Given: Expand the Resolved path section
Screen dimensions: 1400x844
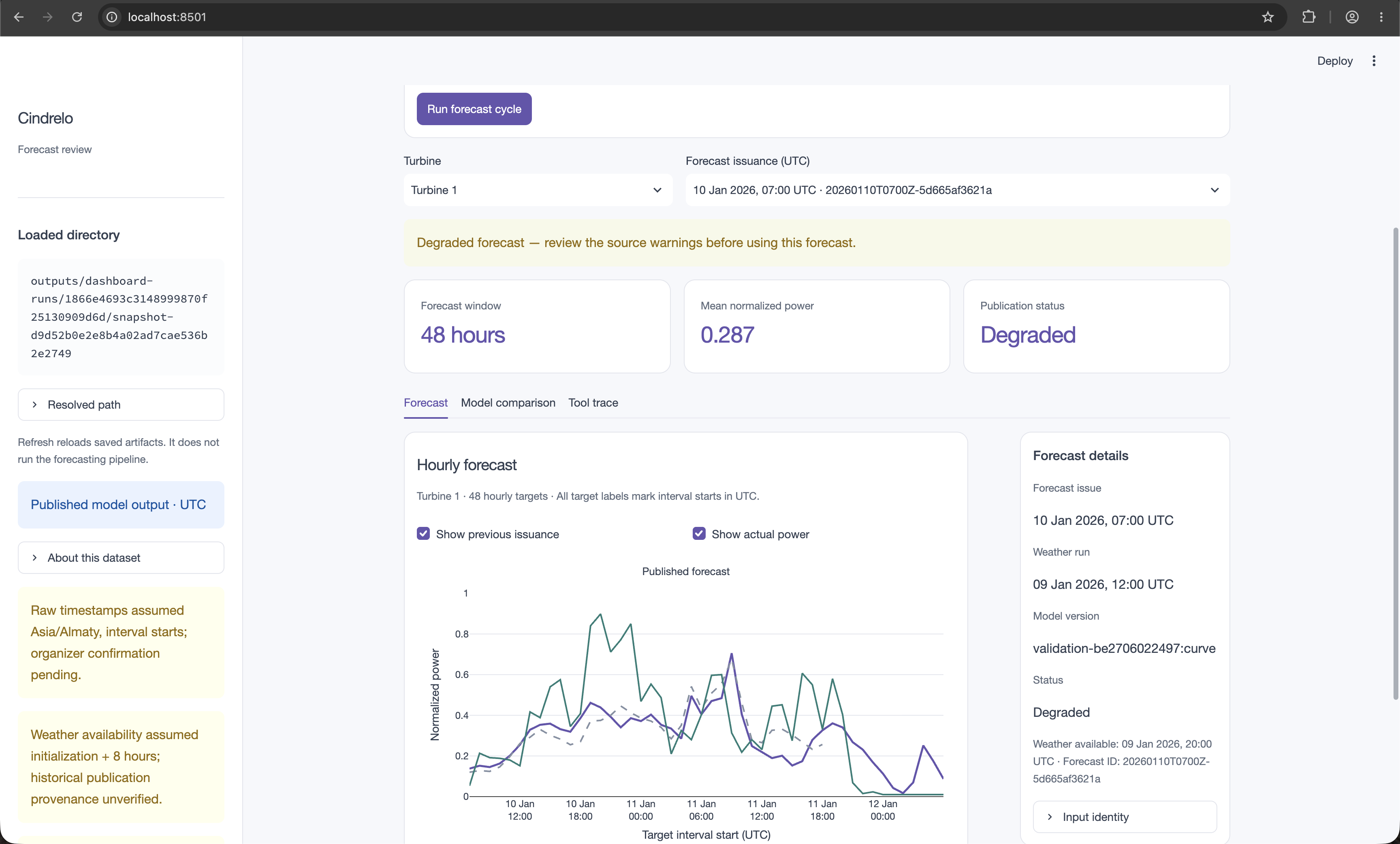Looking at the screenshot, I should [x=121, y=405].
